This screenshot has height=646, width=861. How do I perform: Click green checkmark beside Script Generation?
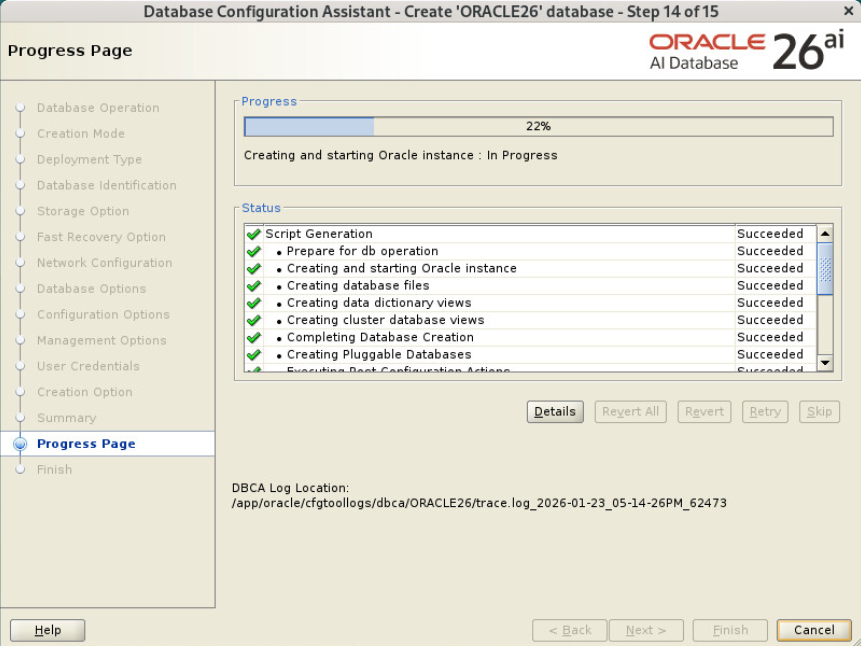[x=253, y=234]
